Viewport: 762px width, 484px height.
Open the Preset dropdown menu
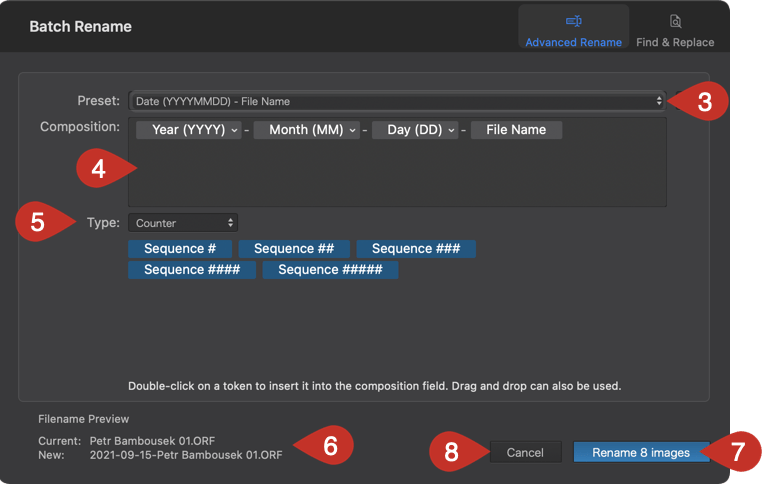(x=397, y=101)
